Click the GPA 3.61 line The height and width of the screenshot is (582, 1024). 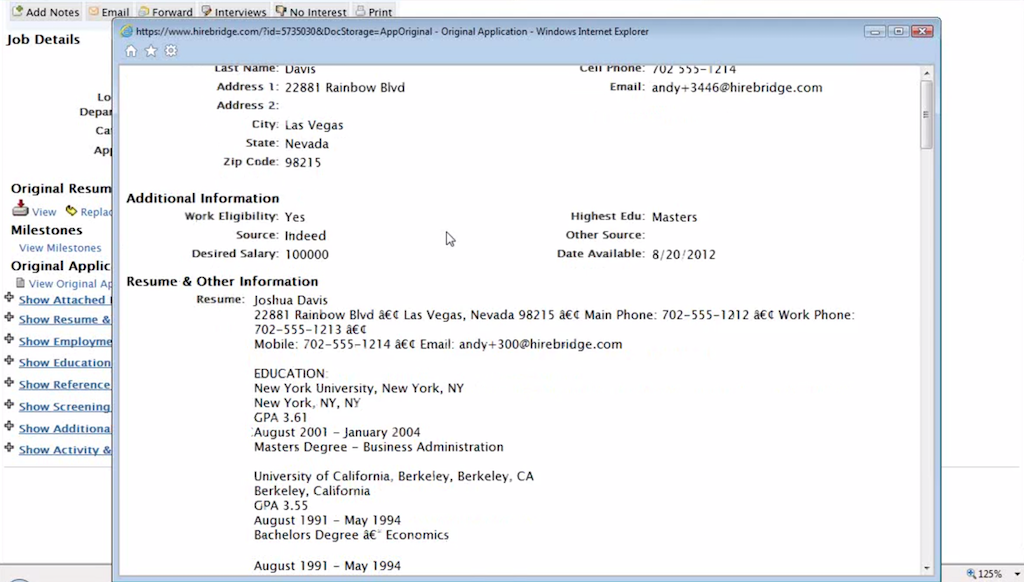280,417
